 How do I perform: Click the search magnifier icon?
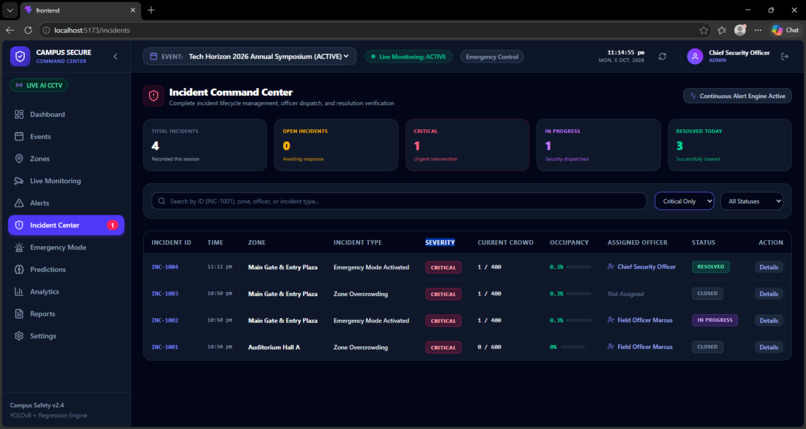[162, 201]
